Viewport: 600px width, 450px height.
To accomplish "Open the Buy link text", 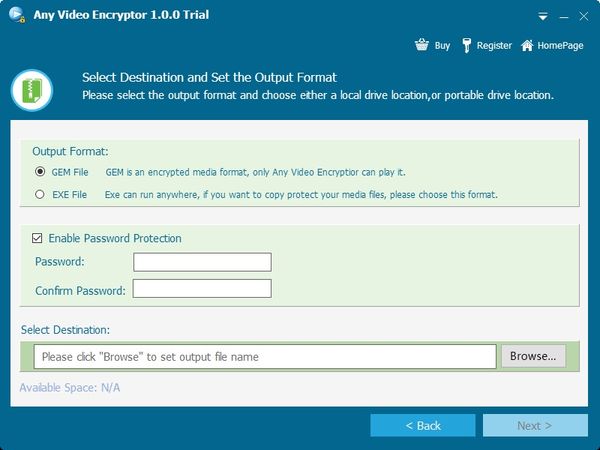I will [442, 46].
